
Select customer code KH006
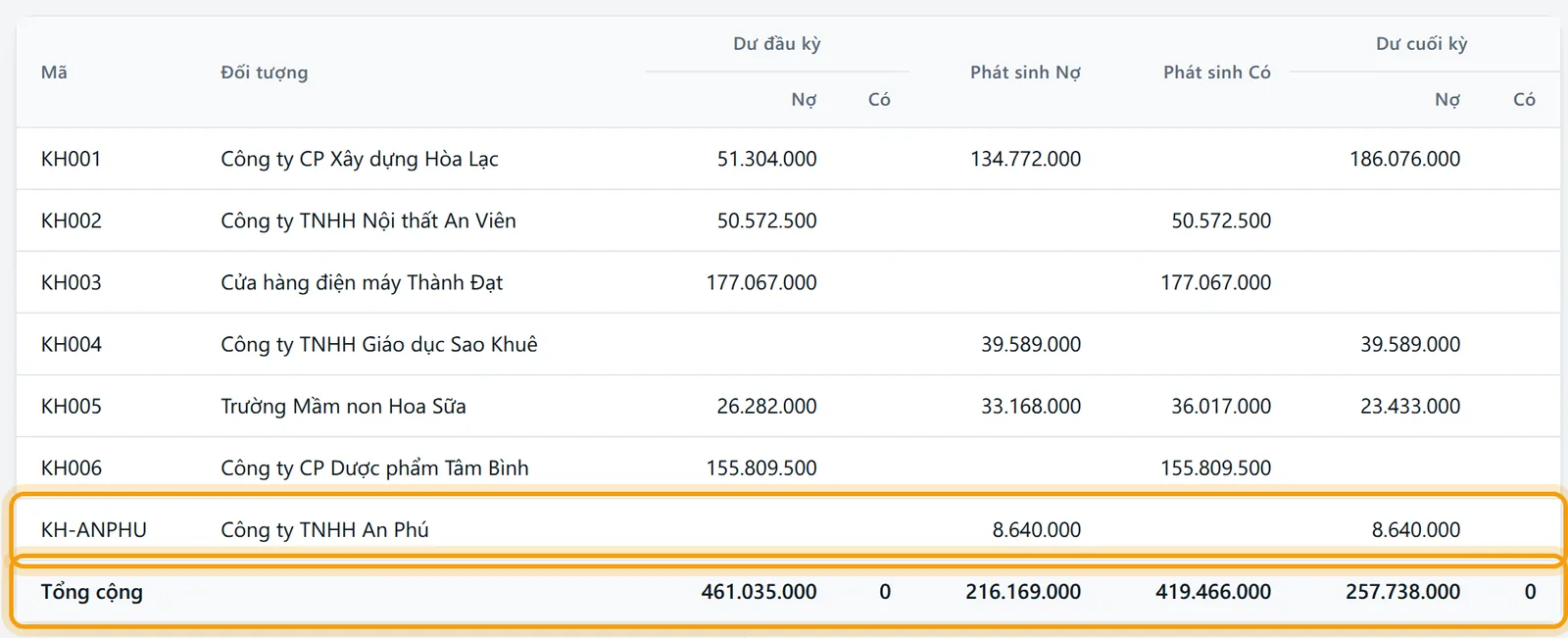tap(71, 467)
